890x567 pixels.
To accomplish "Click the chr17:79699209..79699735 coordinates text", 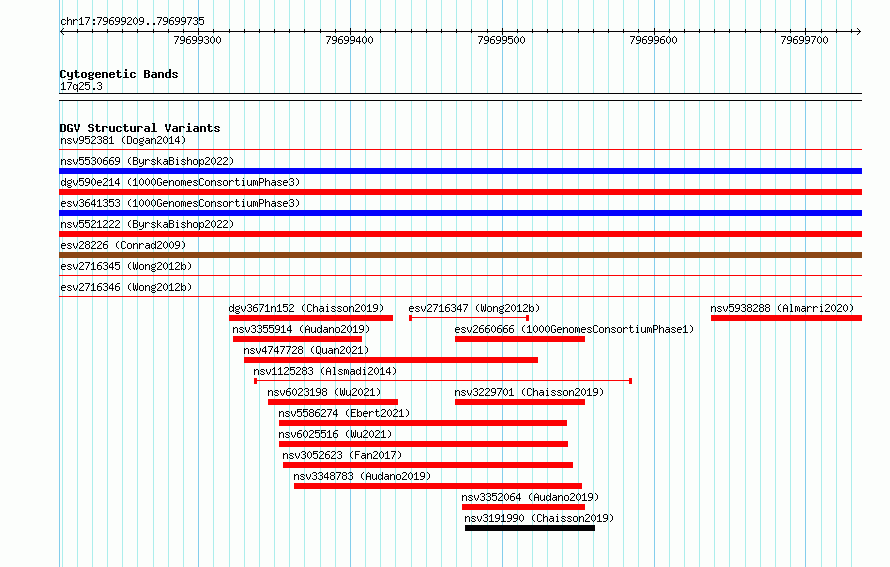I will (132, 22).
